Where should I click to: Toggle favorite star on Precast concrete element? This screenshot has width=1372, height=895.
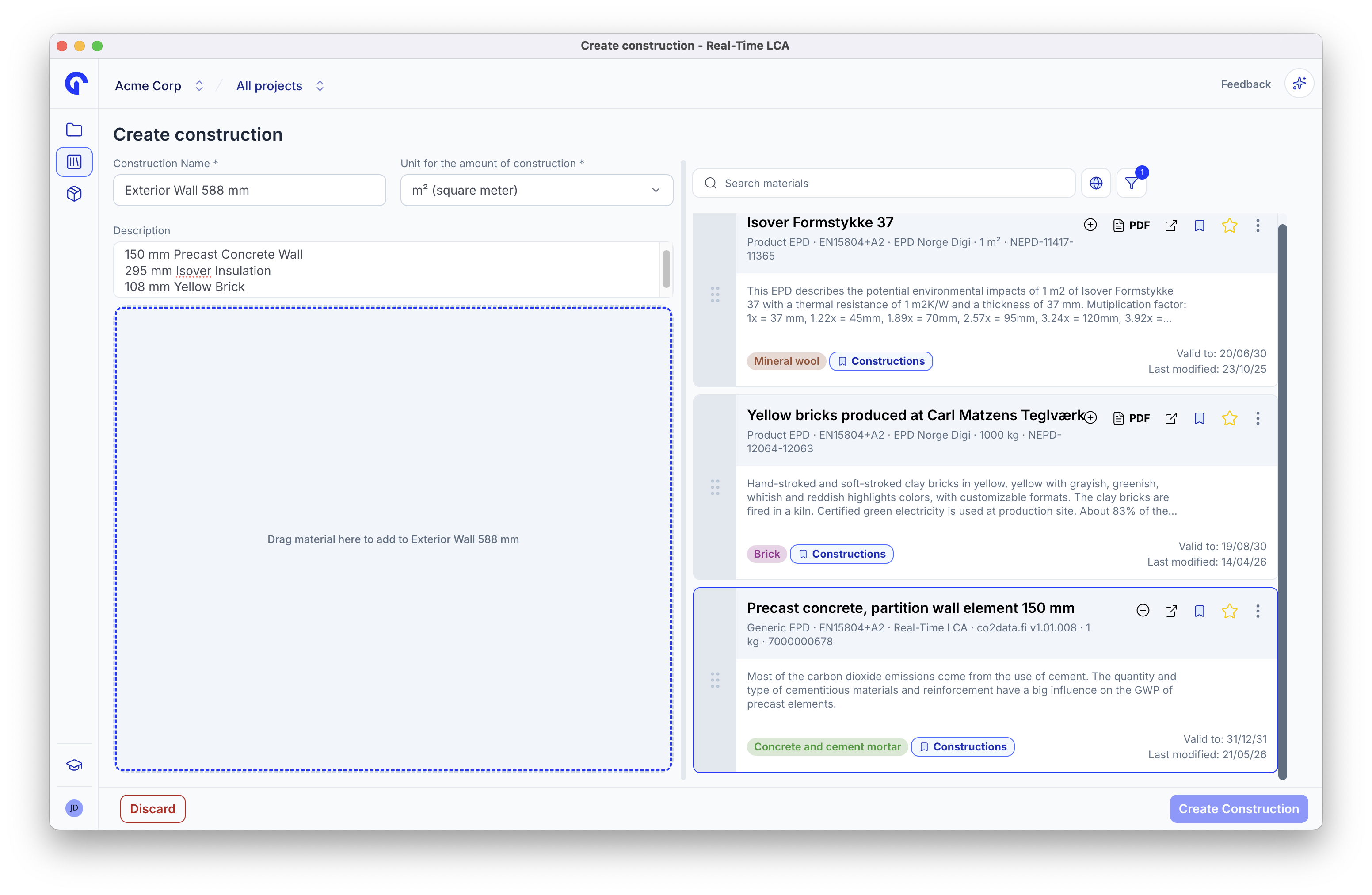click(x=1229, y=610)
